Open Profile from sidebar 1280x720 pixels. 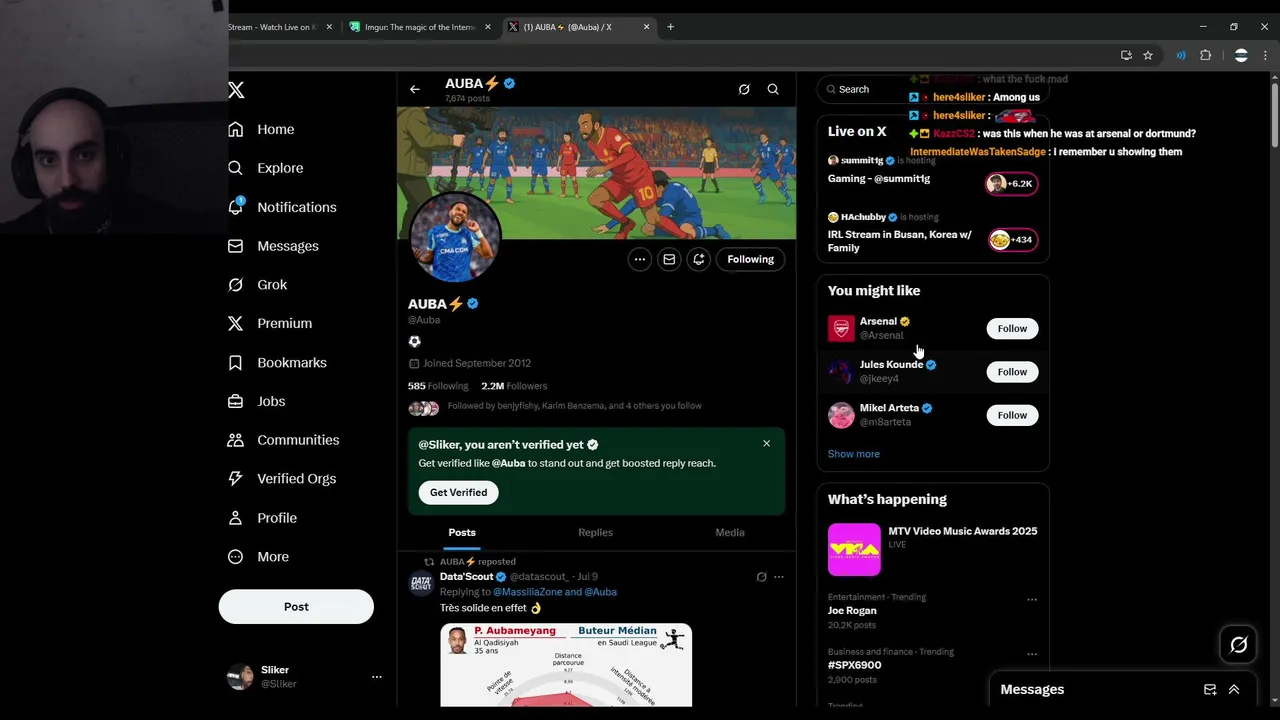(x=262, y=518)
